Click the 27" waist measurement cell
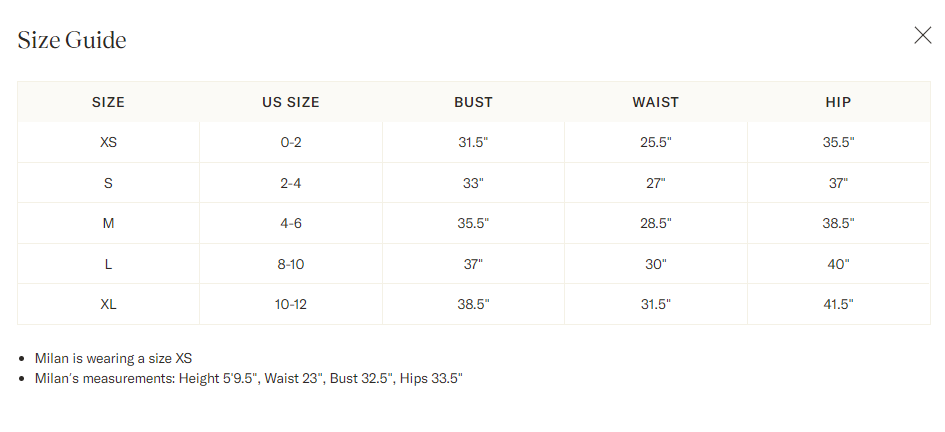 click(656, 183)
